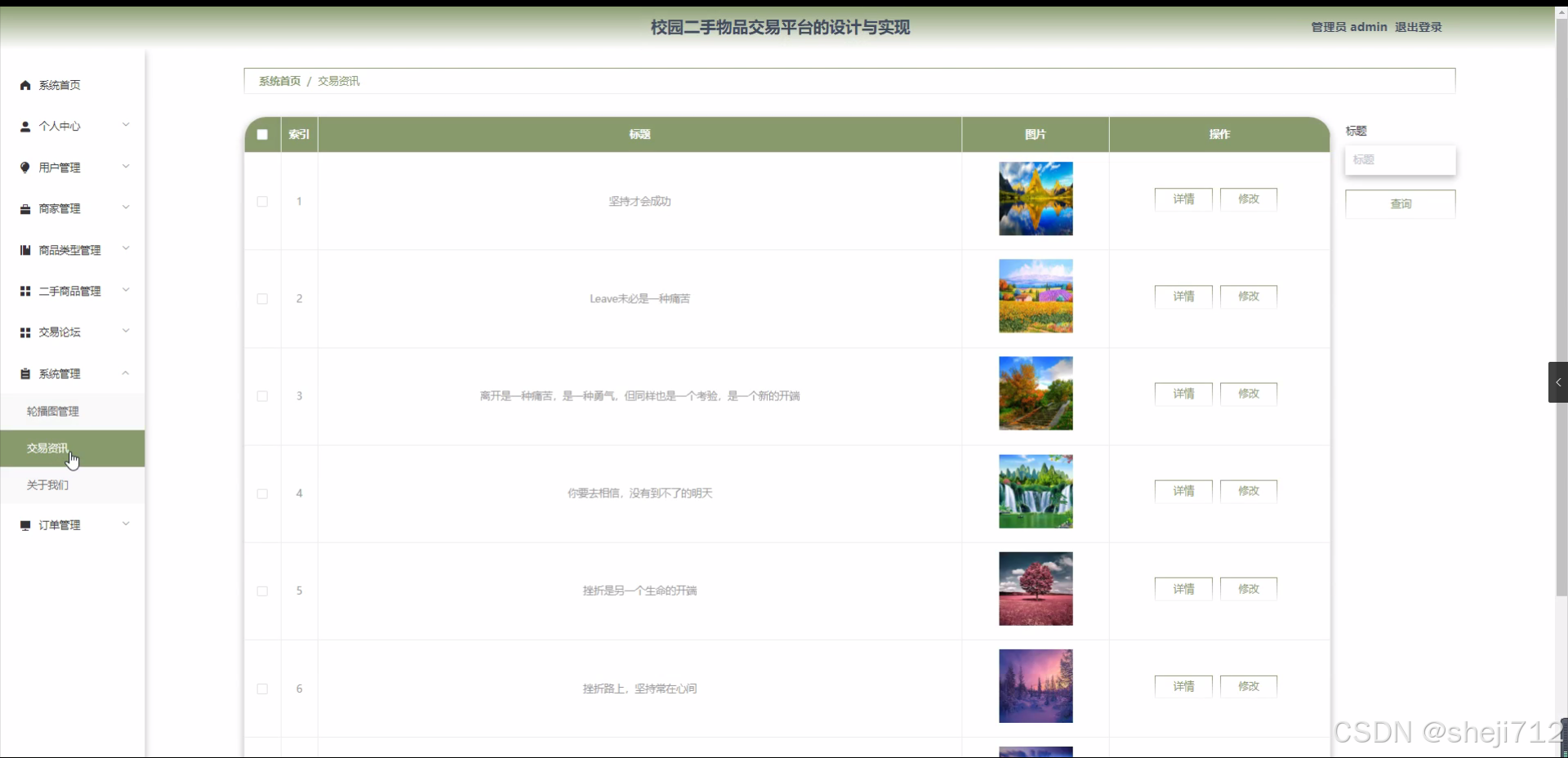Viewport: 1568px width, 758px height.
Task: Collapse the 系统管理 chevron
Action: [126, 373]
